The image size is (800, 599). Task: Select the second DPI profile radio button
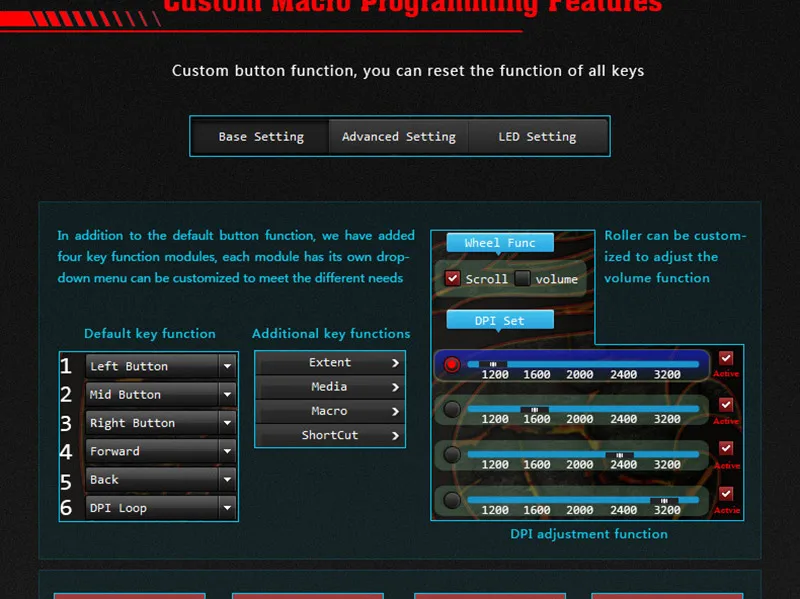(452, 409)
